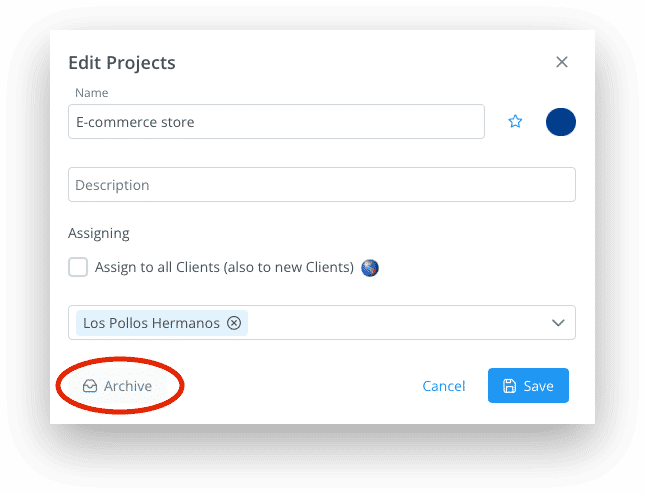Save the project changes
645x494 pixels.
click(528, 385)
